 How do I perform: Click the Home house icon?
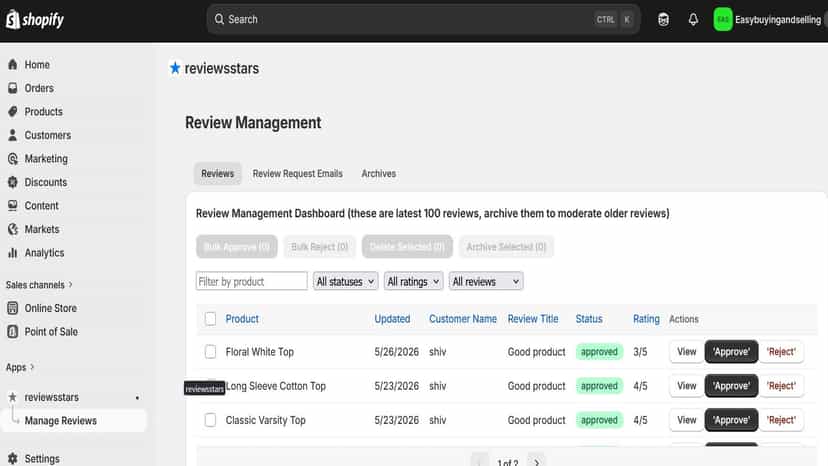point(13,64)
